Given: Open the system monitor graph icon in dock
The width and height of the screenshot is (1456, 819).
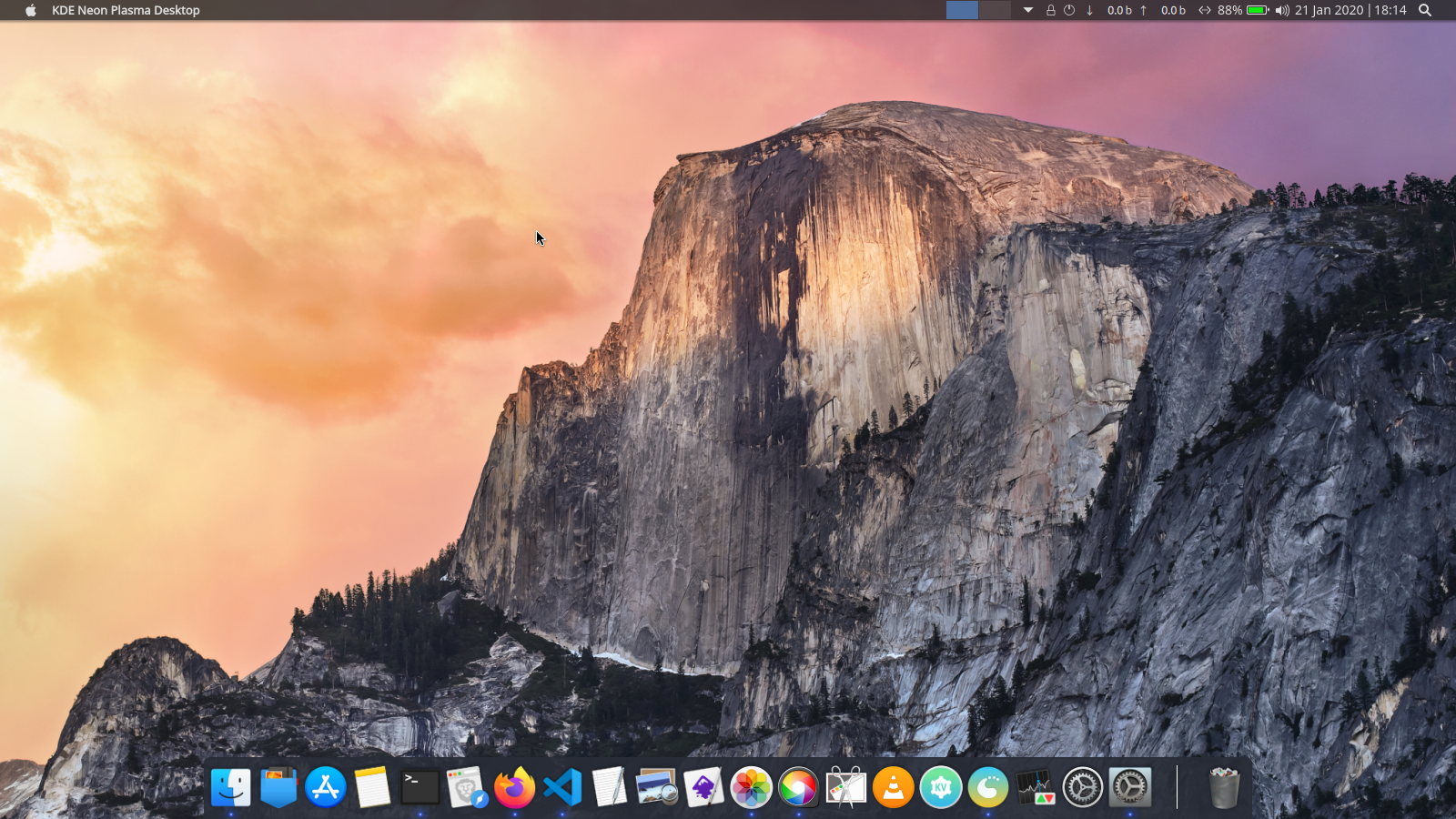Looking at the screenshot, I should pyautogui.click(x=1036, y=787).
